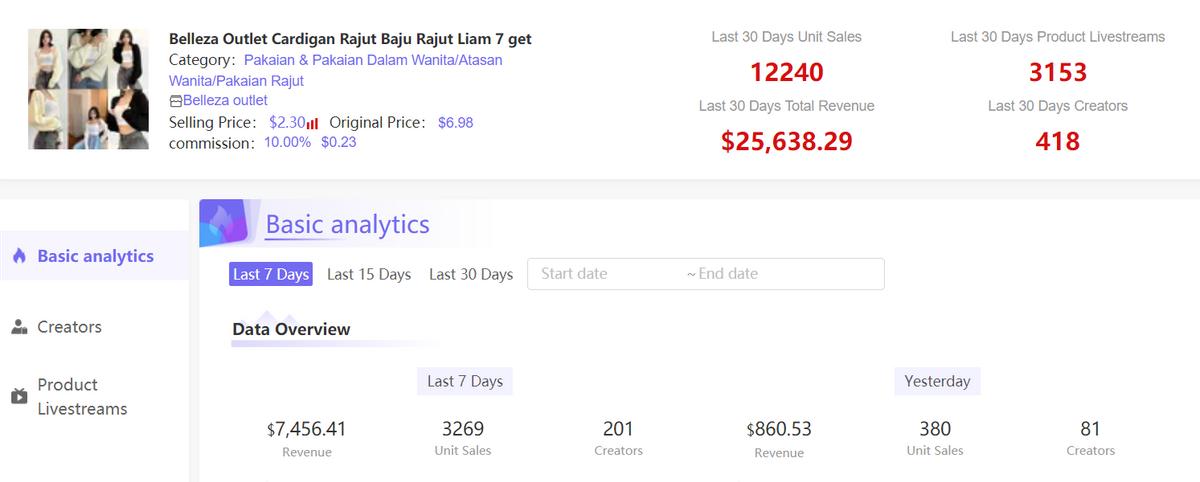1200x482 pixels.
Task: Click the shop icon before Belleza outlet
Action: coord(176,101)
